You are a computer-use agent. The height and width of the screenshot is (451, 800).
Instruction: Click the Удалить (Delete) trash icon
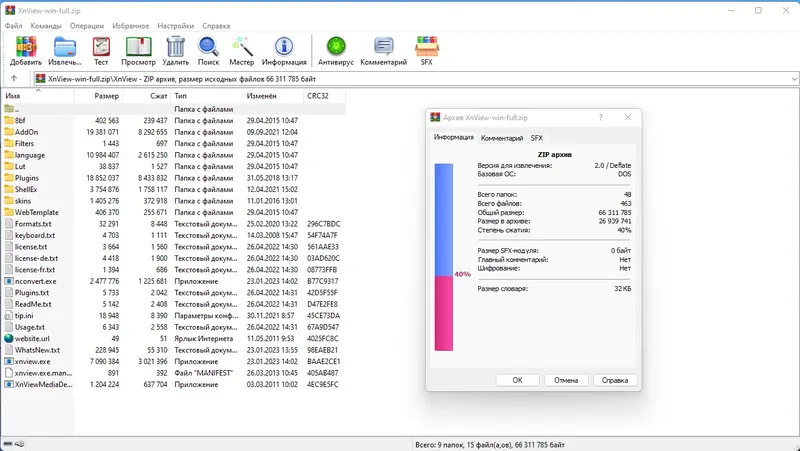tap(176, 46)
